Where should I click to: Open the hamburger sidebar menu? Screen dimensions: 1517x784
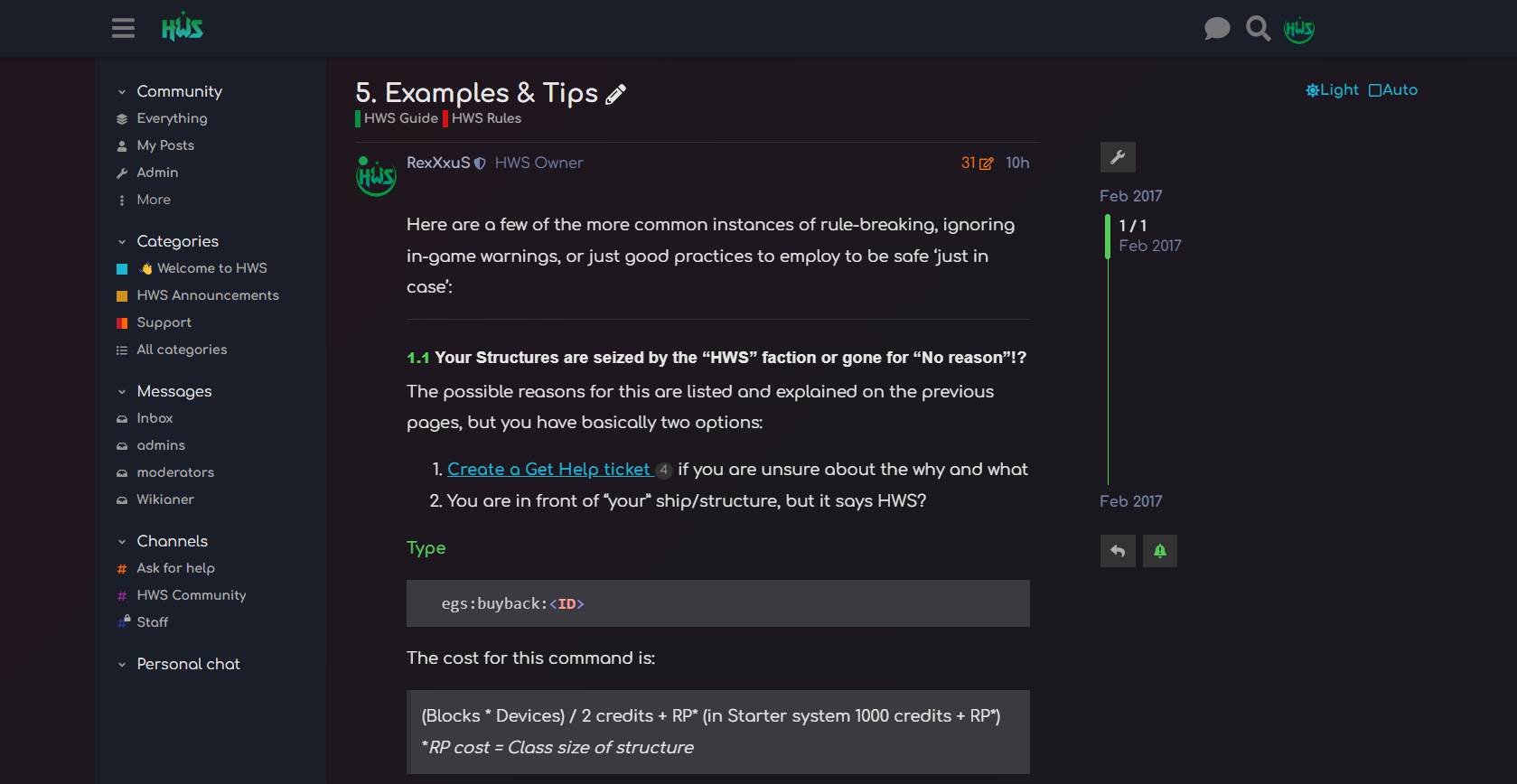(x=123, y=29)
